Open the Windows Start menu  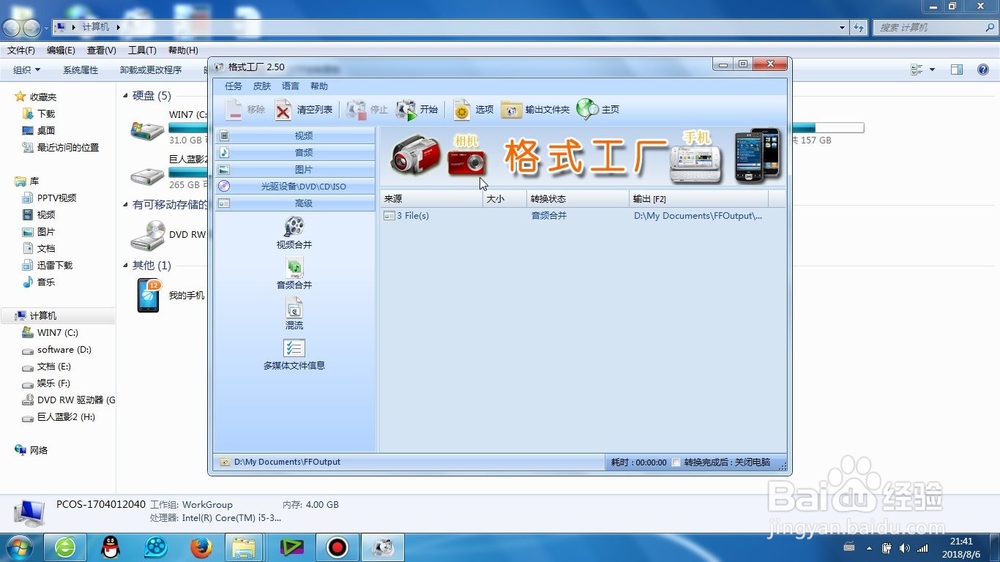[18, 547]
